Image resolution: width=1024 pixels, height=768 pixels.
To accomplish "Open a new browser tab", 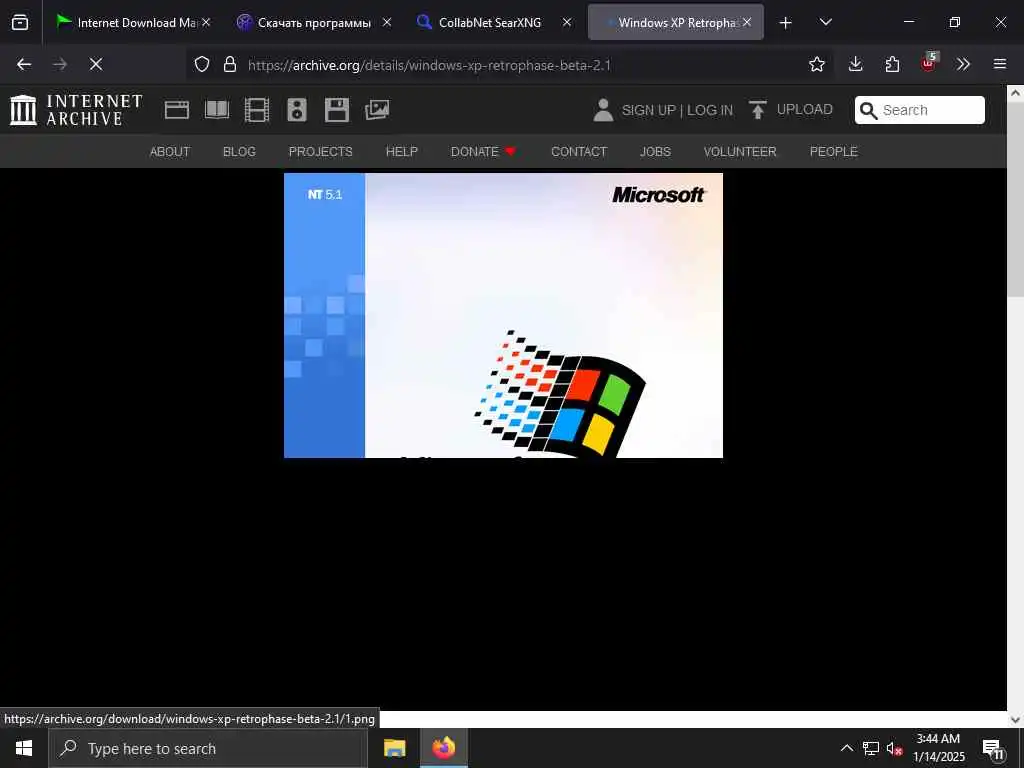I will [x=786, y=23].
